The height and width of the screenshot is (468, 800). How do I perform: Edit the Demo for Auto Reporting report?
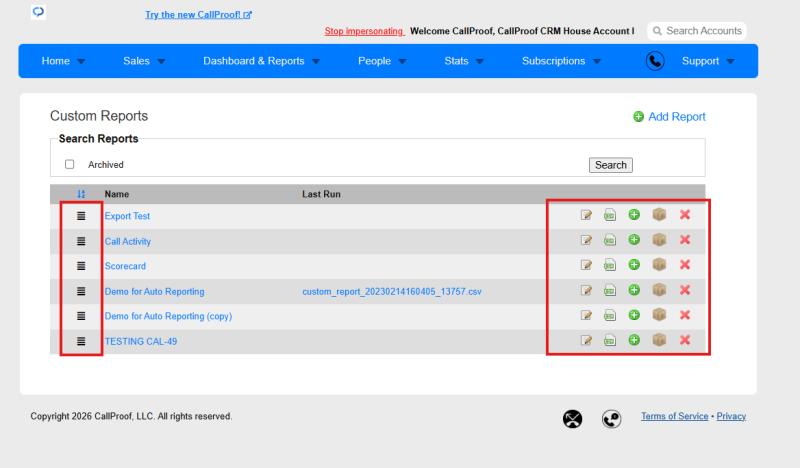point(586,290)
